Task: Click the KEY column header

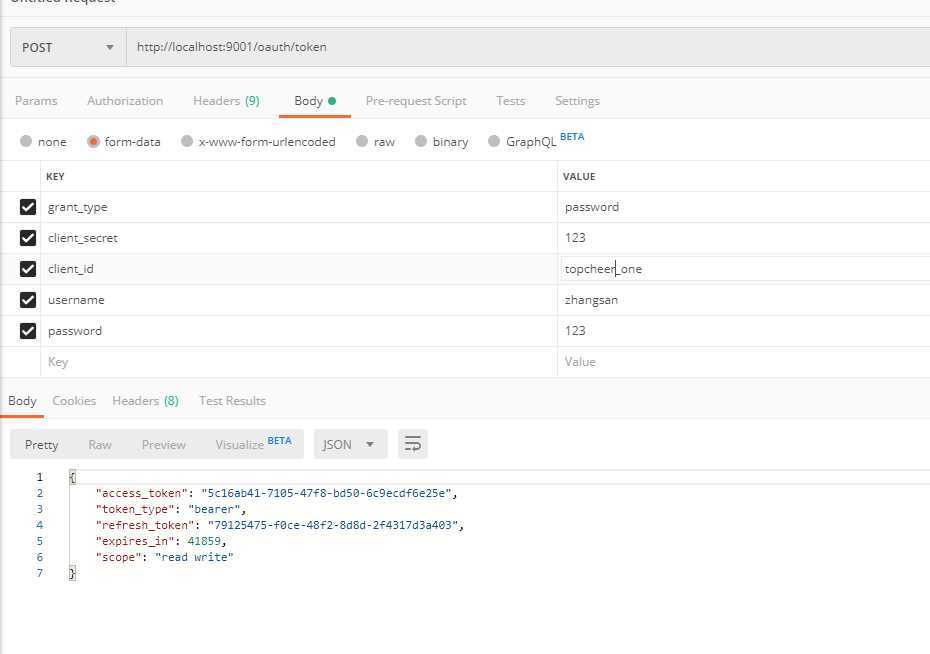Action: coord(55,177)
